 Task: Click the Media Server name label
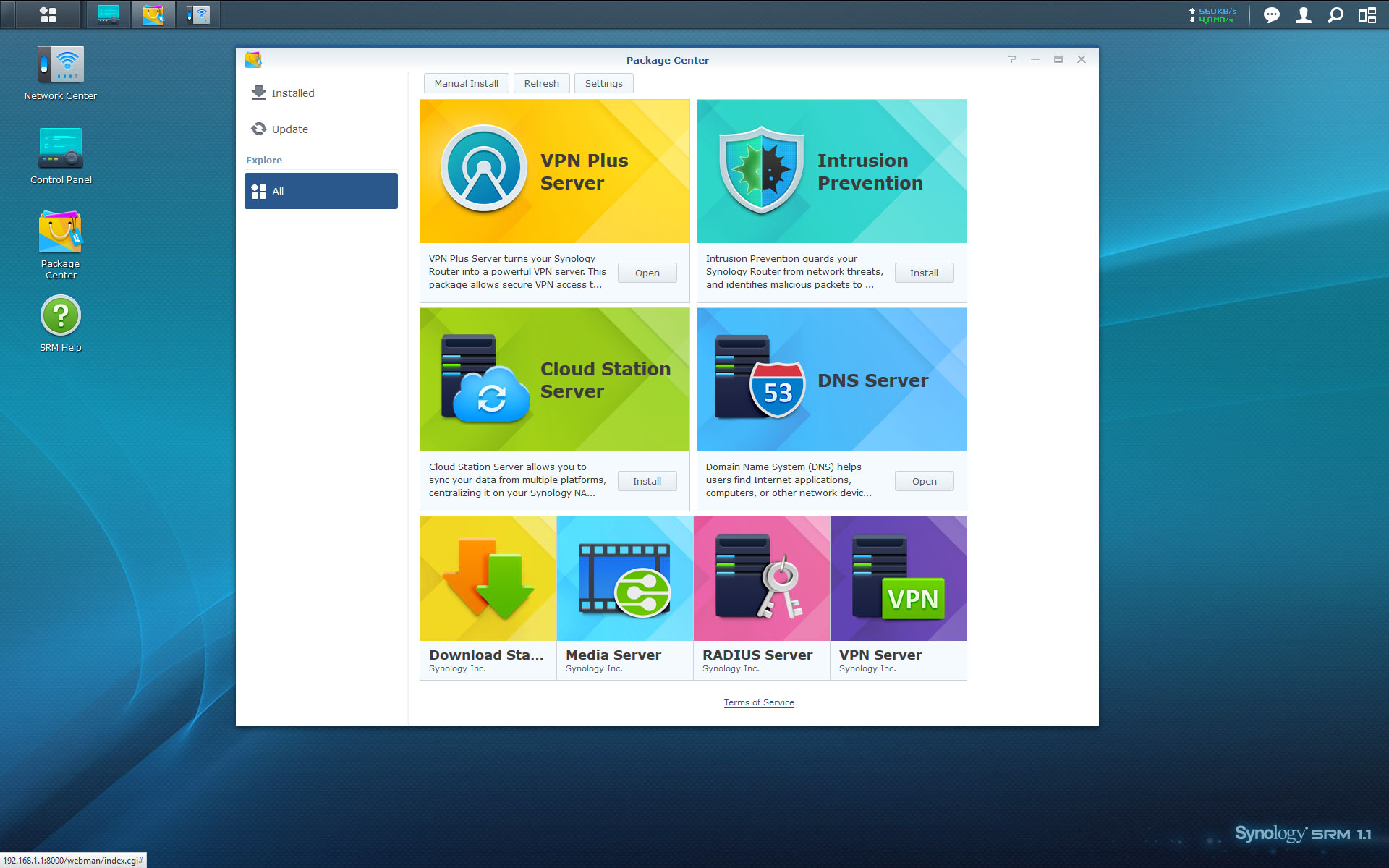point(613,655)
